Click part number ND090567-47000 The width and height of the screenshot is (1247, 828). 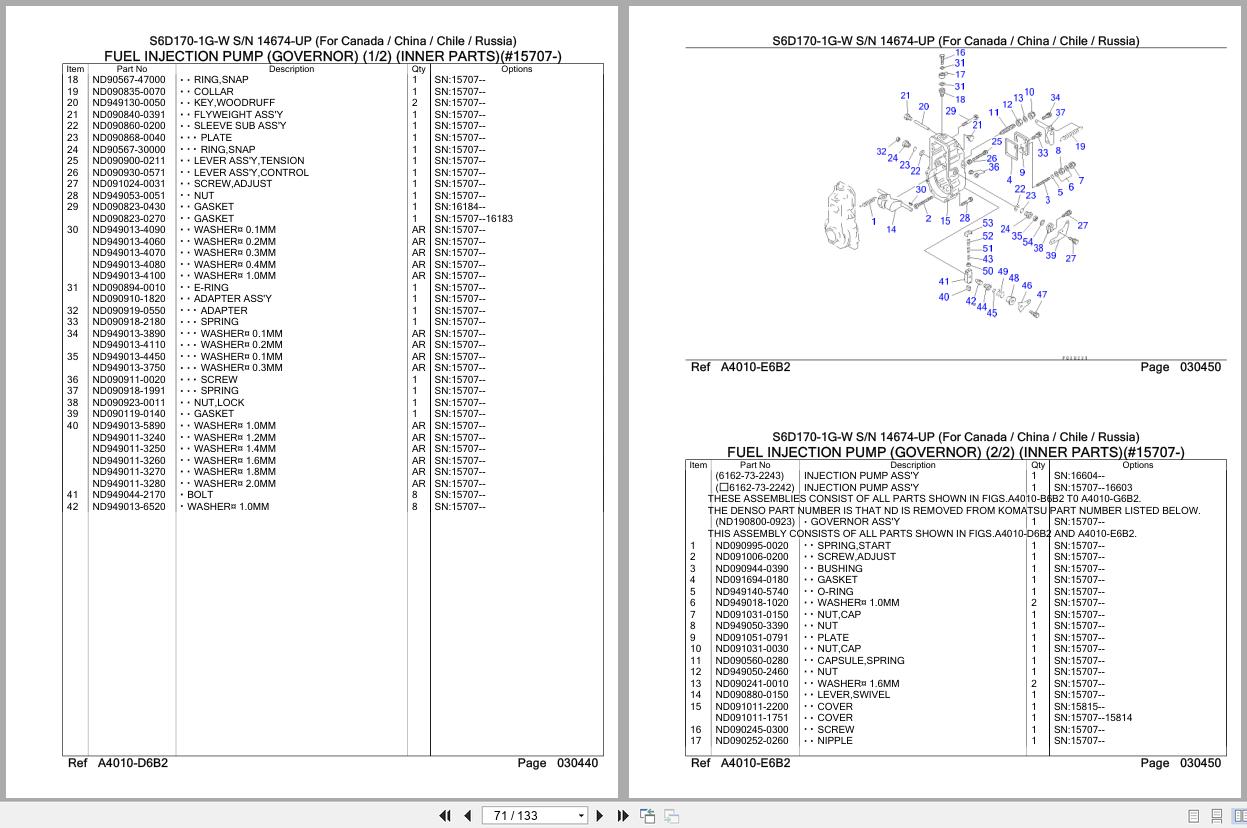[129, 80]
